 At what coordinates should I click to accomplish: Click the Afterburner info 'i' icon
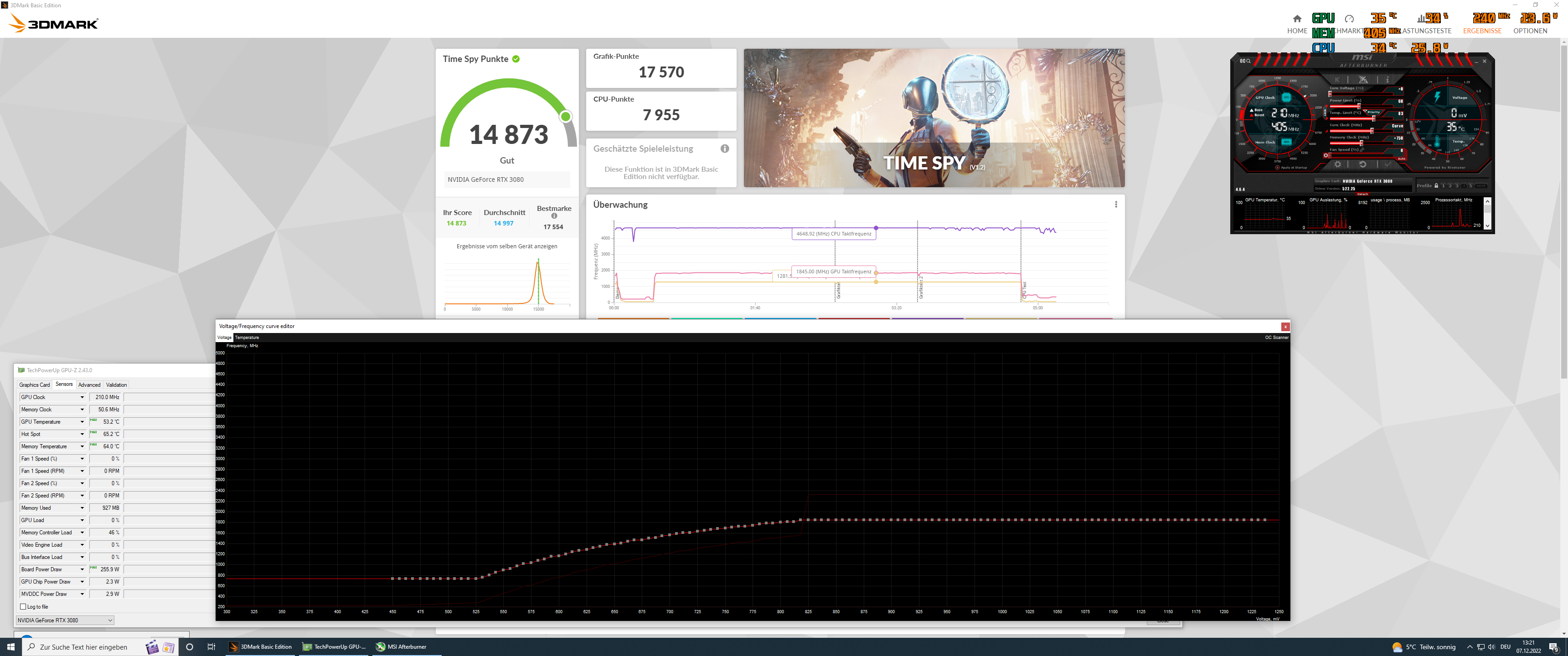coord(1388,80)
